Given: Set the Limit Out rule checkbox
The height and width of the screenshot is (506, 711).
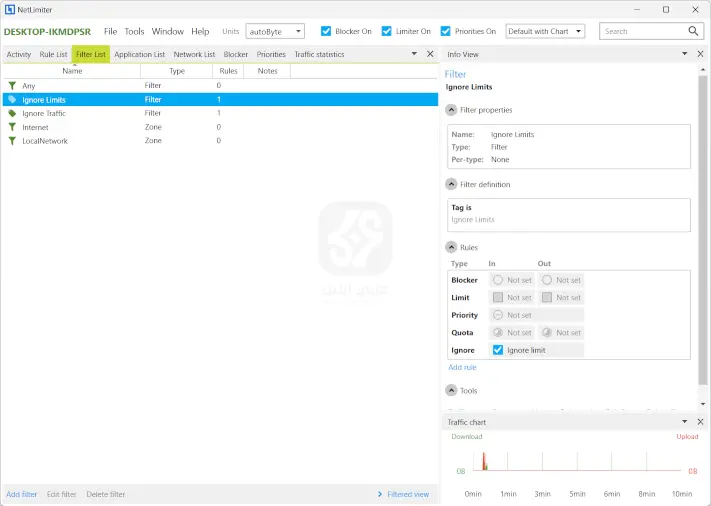Looking at the screenshot, I should point(547,297).
